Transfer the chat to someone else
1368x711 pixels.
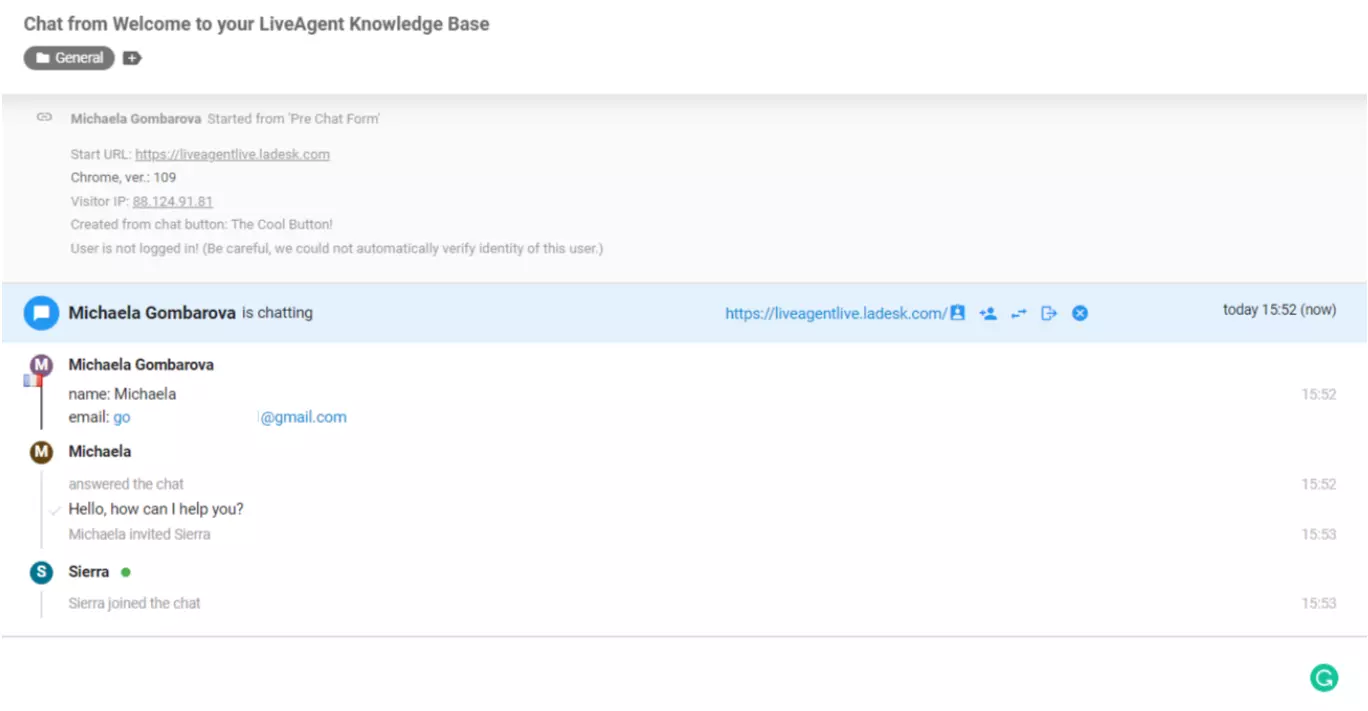point(1018,313)
